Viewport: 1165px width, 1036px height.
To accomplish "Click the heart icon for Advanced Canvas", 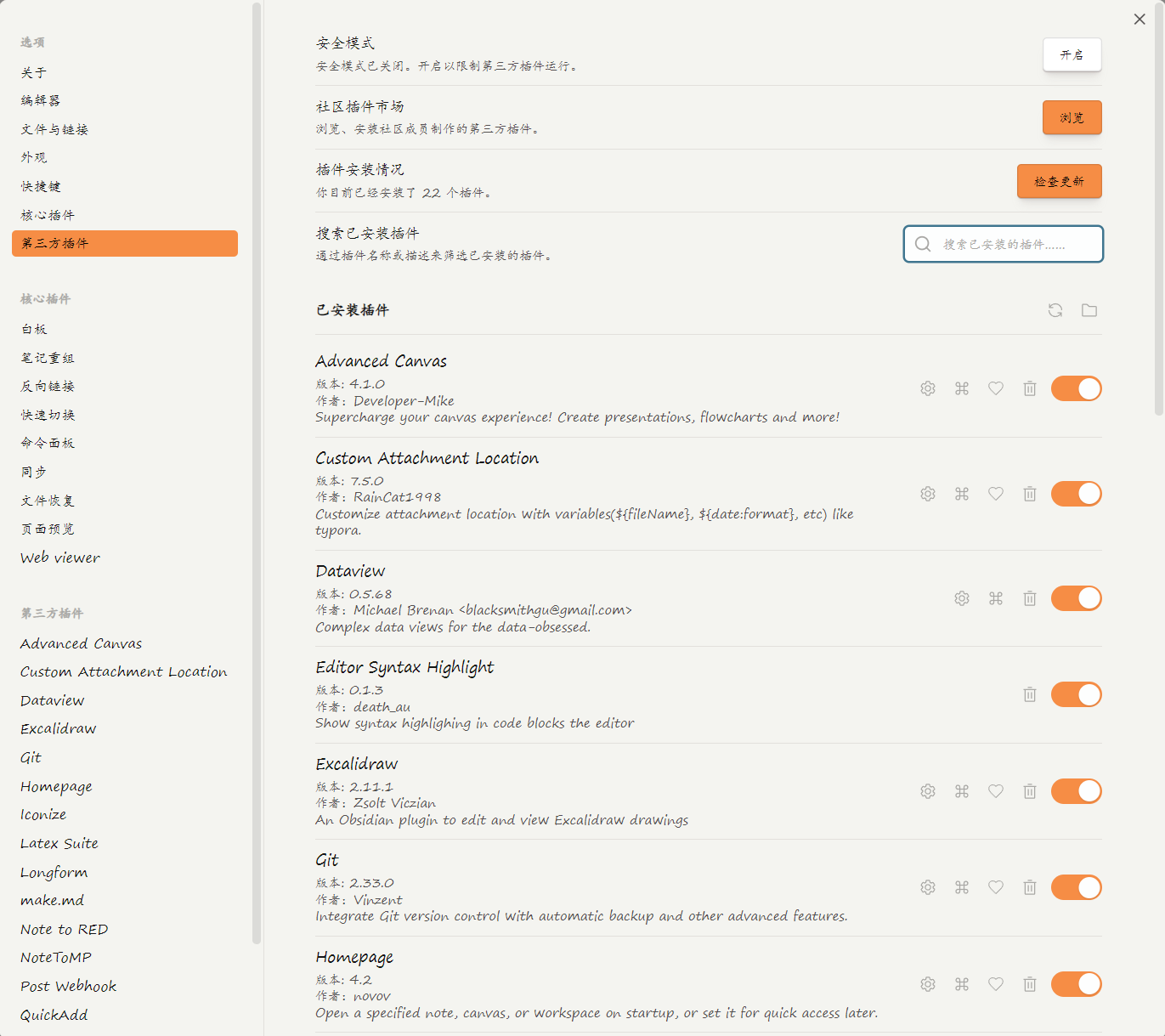I will coord(996,388).
